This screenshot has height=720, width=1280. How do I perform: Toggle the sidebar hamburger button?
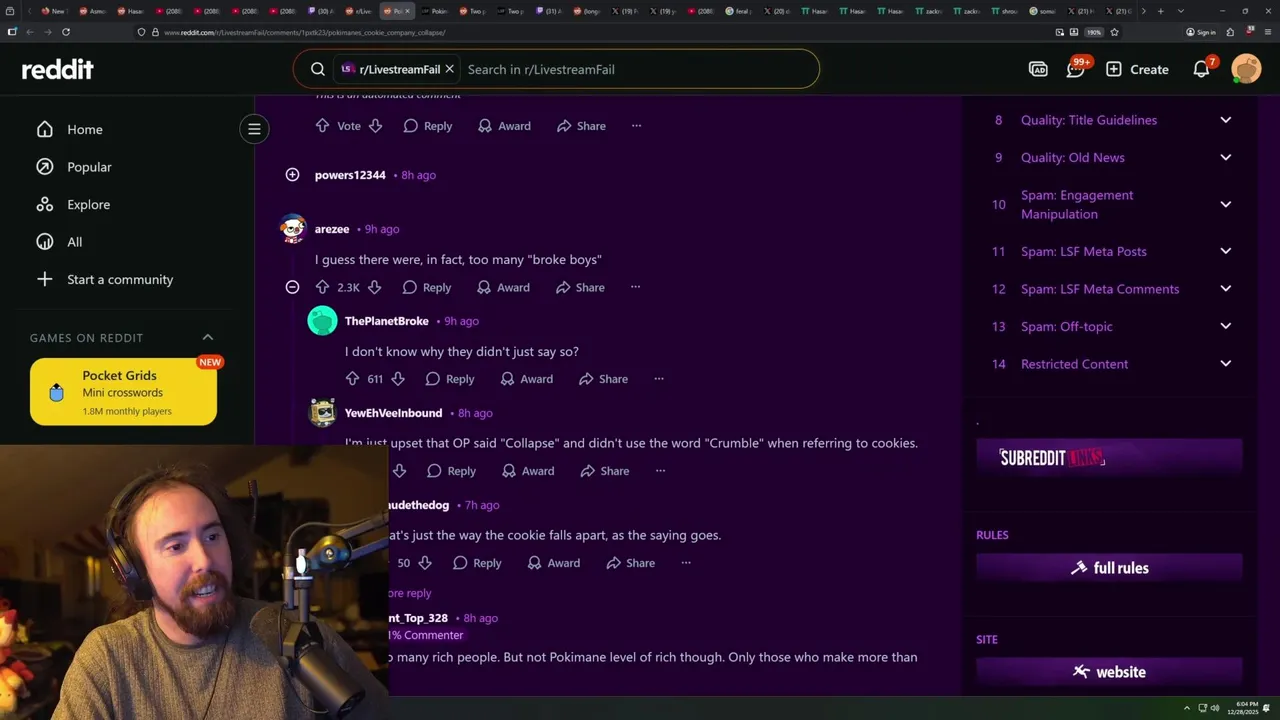[254, 129]
